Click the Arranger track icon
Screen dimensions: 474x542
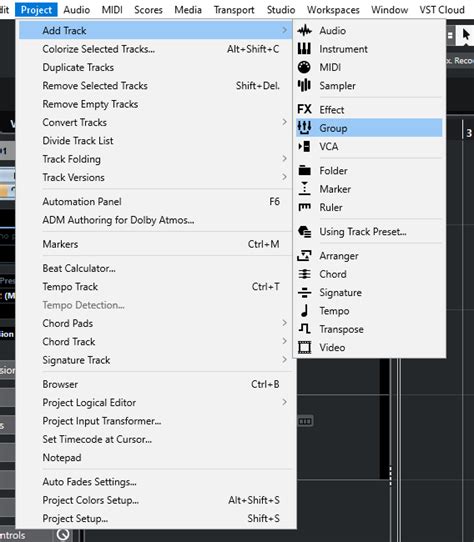(304, 256)
